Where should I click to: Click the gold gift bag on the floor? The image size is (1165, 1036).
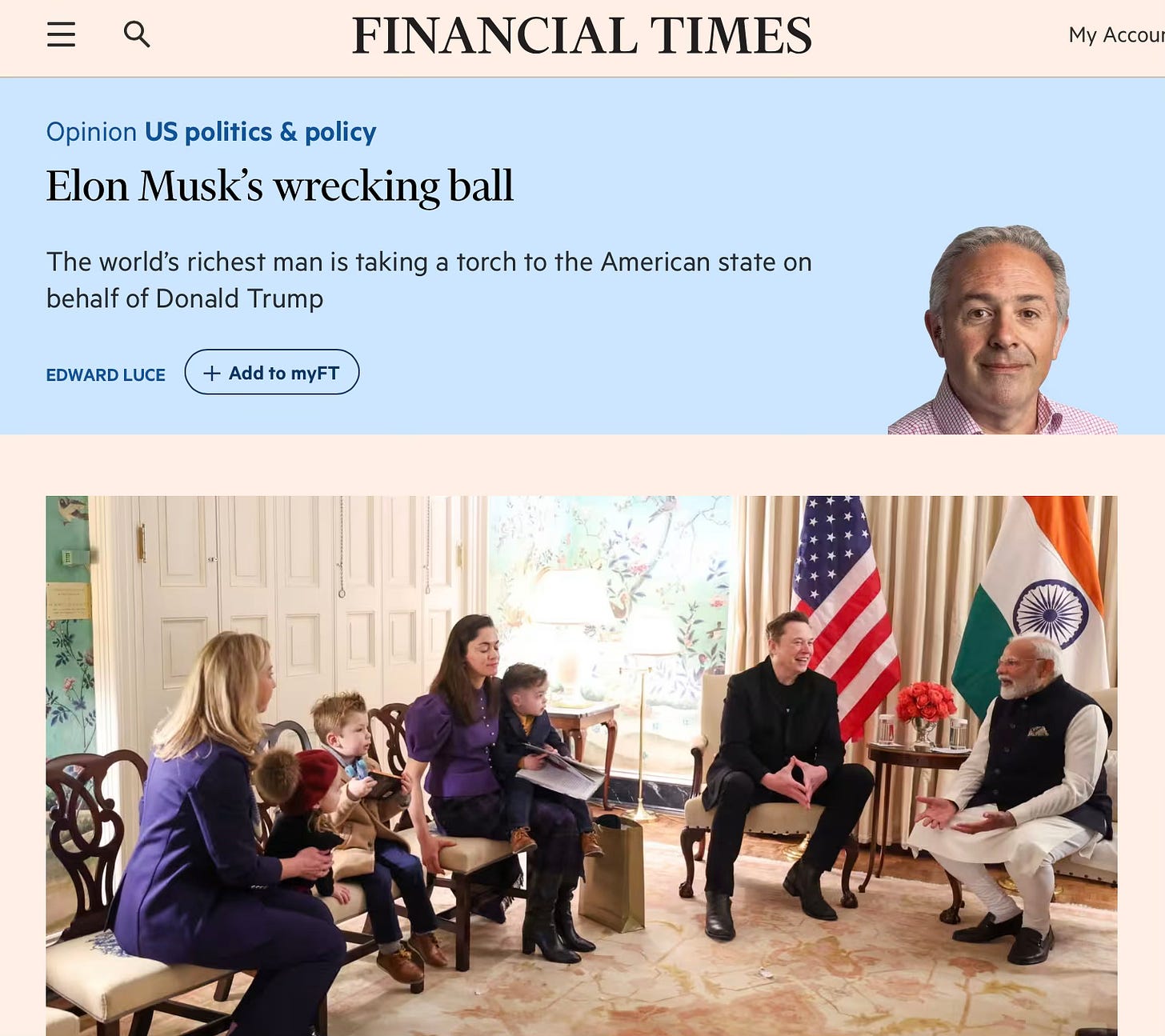tap(612, 874)
